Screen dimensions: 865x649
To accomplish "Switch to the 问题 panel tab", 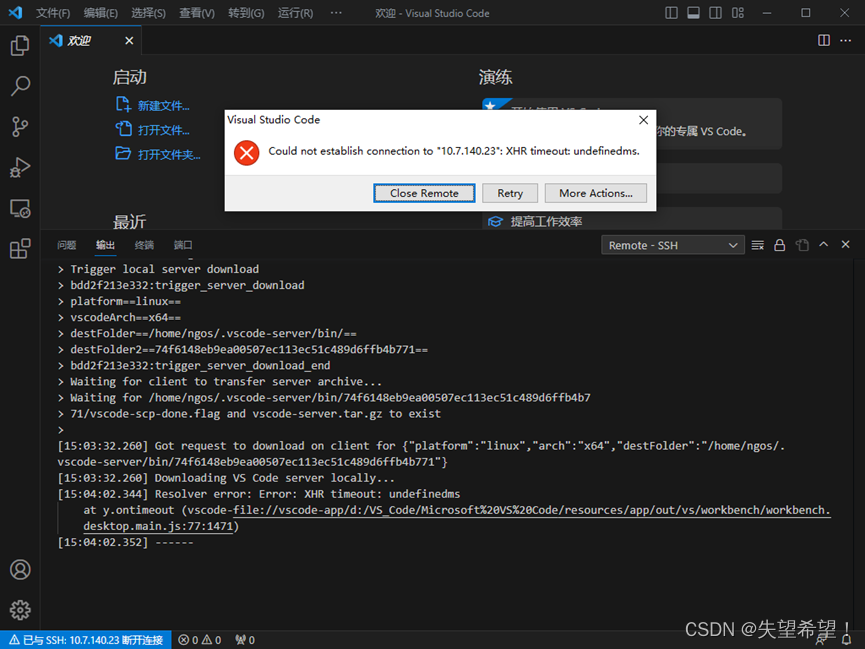I will point(67,245).
